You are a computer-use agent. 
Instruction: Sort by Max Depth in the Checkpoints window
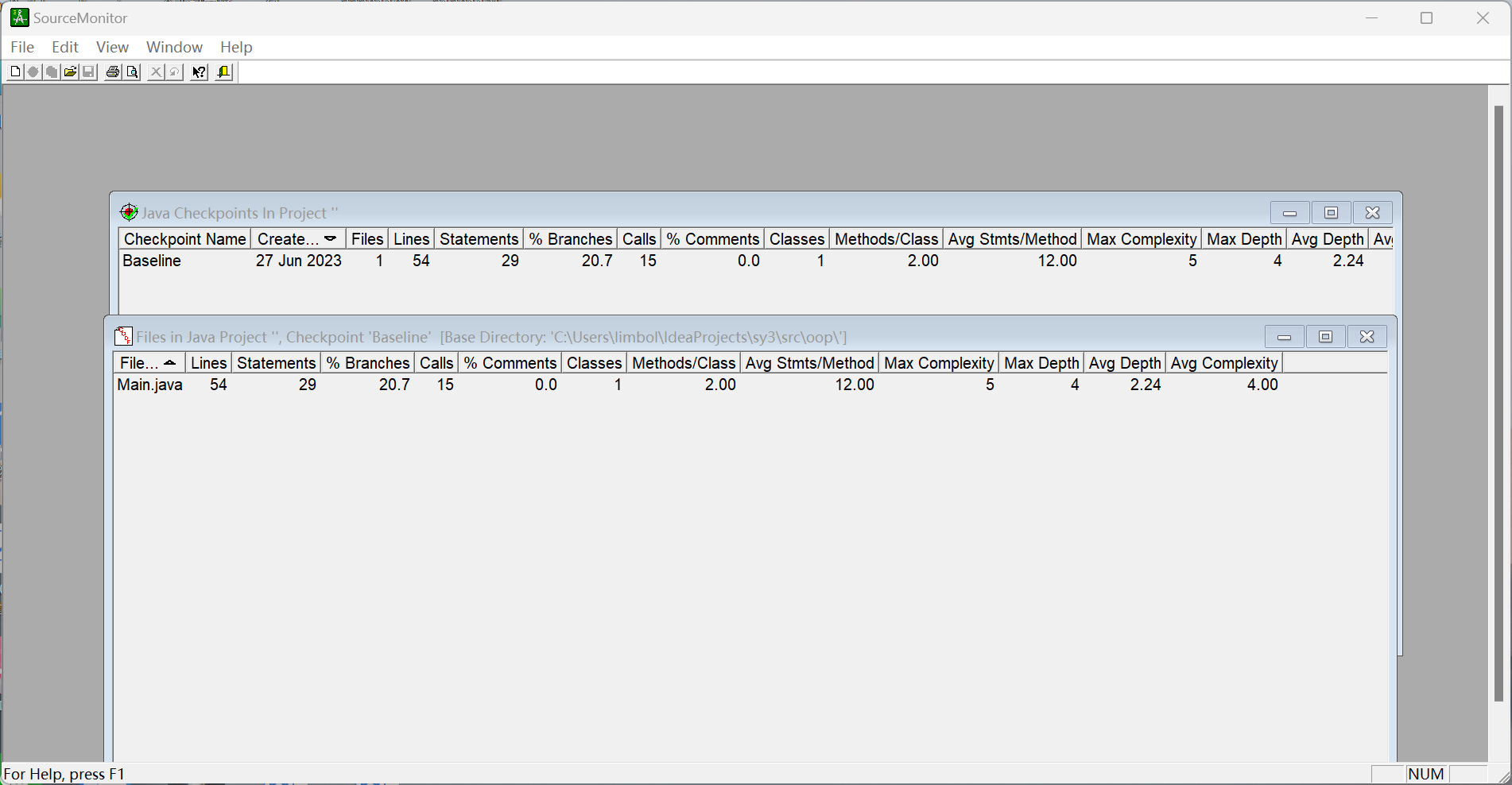click(1244, 239)
